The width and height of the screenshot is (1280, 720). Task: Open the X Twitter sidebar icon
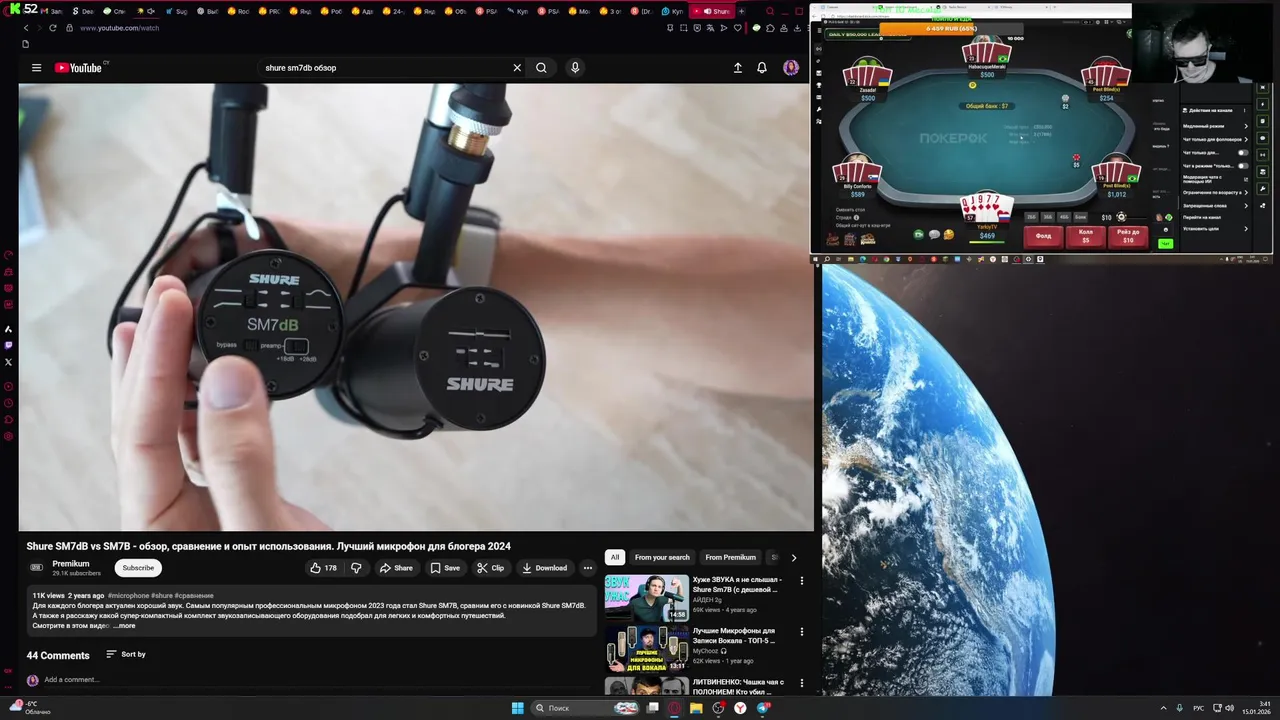(9, 362)
